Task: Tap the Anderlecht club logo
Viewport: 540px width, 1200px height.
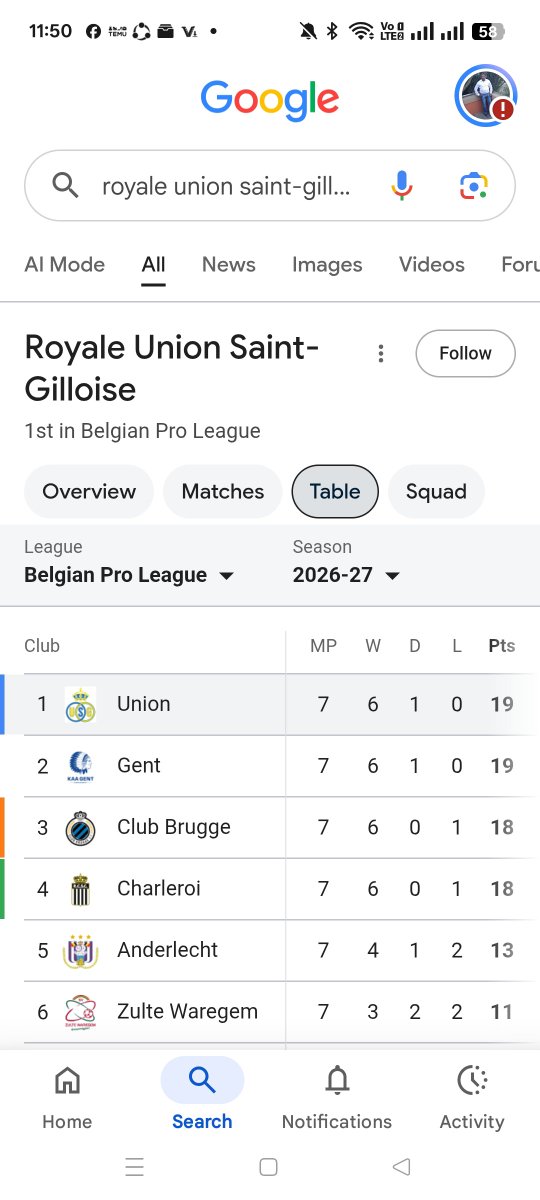Action: coord(80,951)
